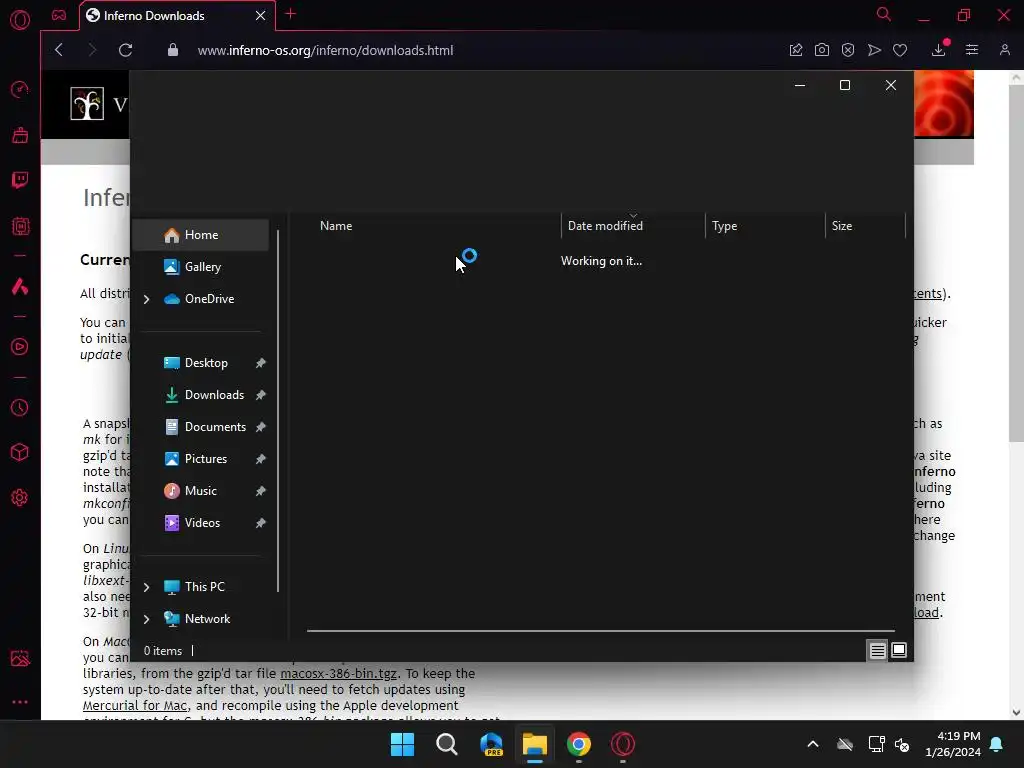Reload the Inferno Downloads page
1024x768 pixels.
pos(125,50)
